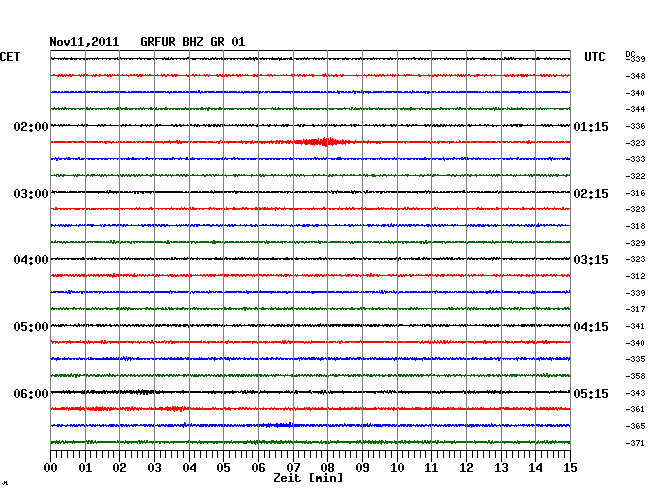This screenshot has height=494, width=650.
Task: Click the x-axis minute label 04
Action: 189,468
